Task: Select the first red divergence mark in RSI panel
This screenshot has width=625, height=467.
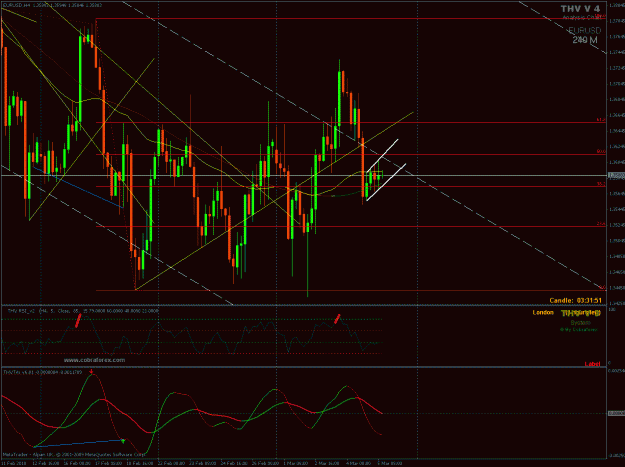Action: [79, 320]
